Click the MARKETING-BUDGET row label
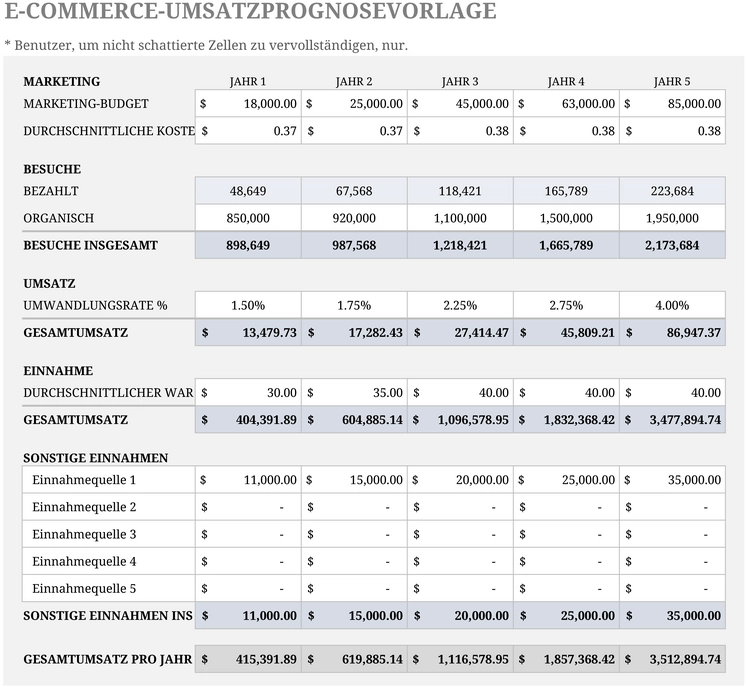Screen dimensions: 746x687 pos(86,104)
